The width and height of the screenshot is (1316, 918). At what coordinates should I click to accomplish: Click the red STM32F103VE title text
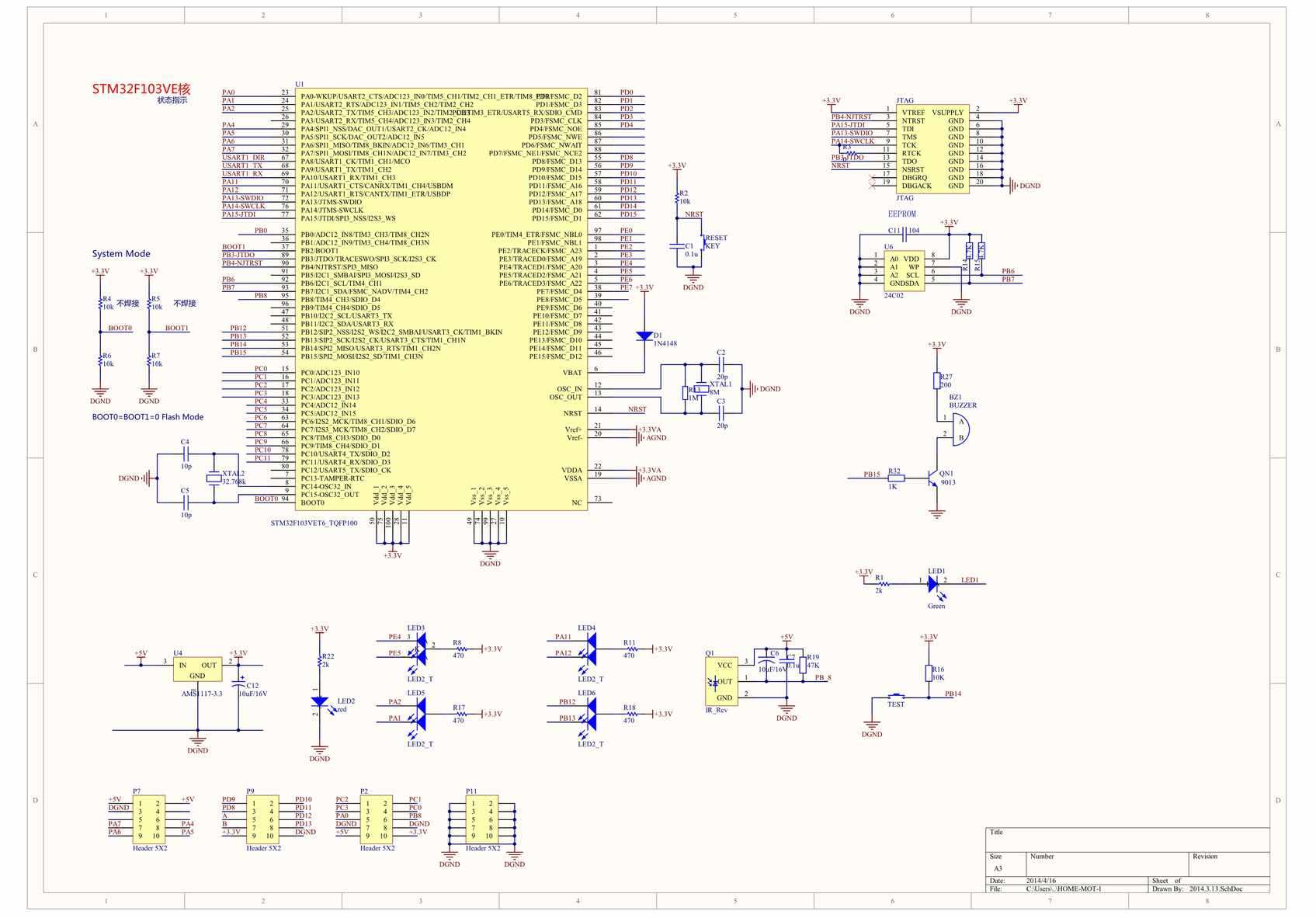click(x=141, y=89)
